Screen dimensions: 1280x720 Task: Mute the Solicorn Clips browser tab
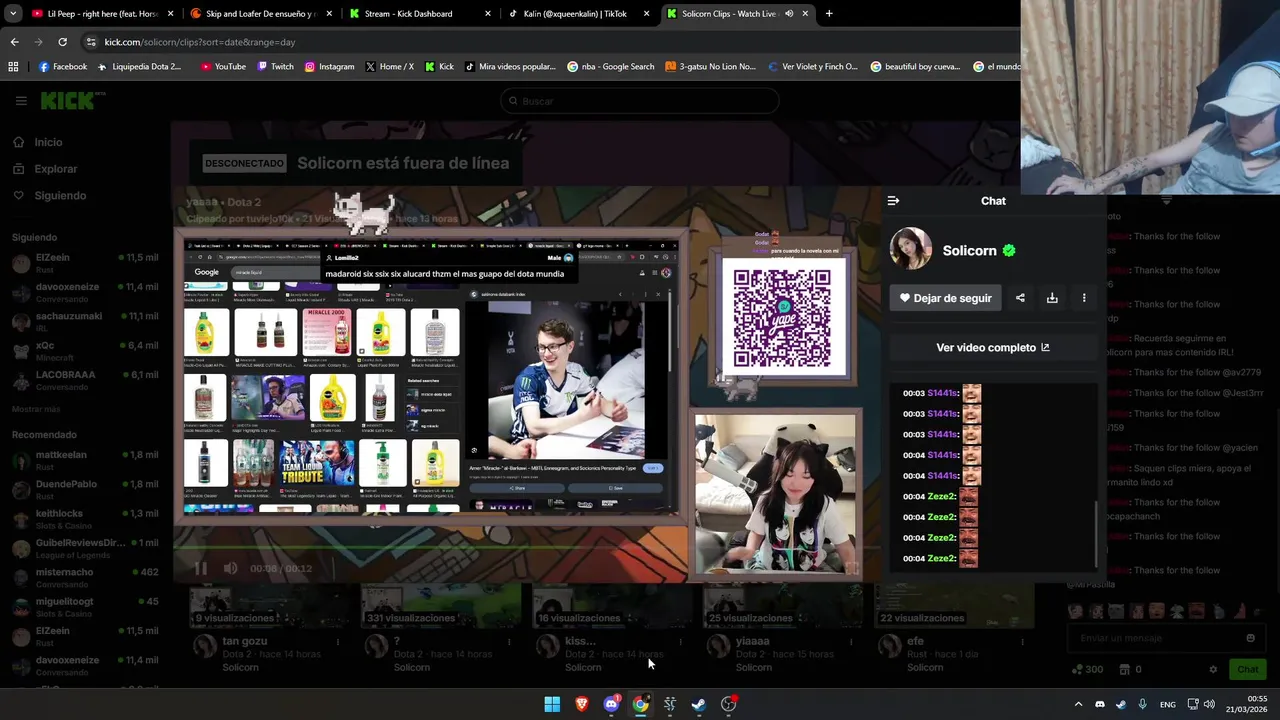pyautogui.click(x=789, y=14)
